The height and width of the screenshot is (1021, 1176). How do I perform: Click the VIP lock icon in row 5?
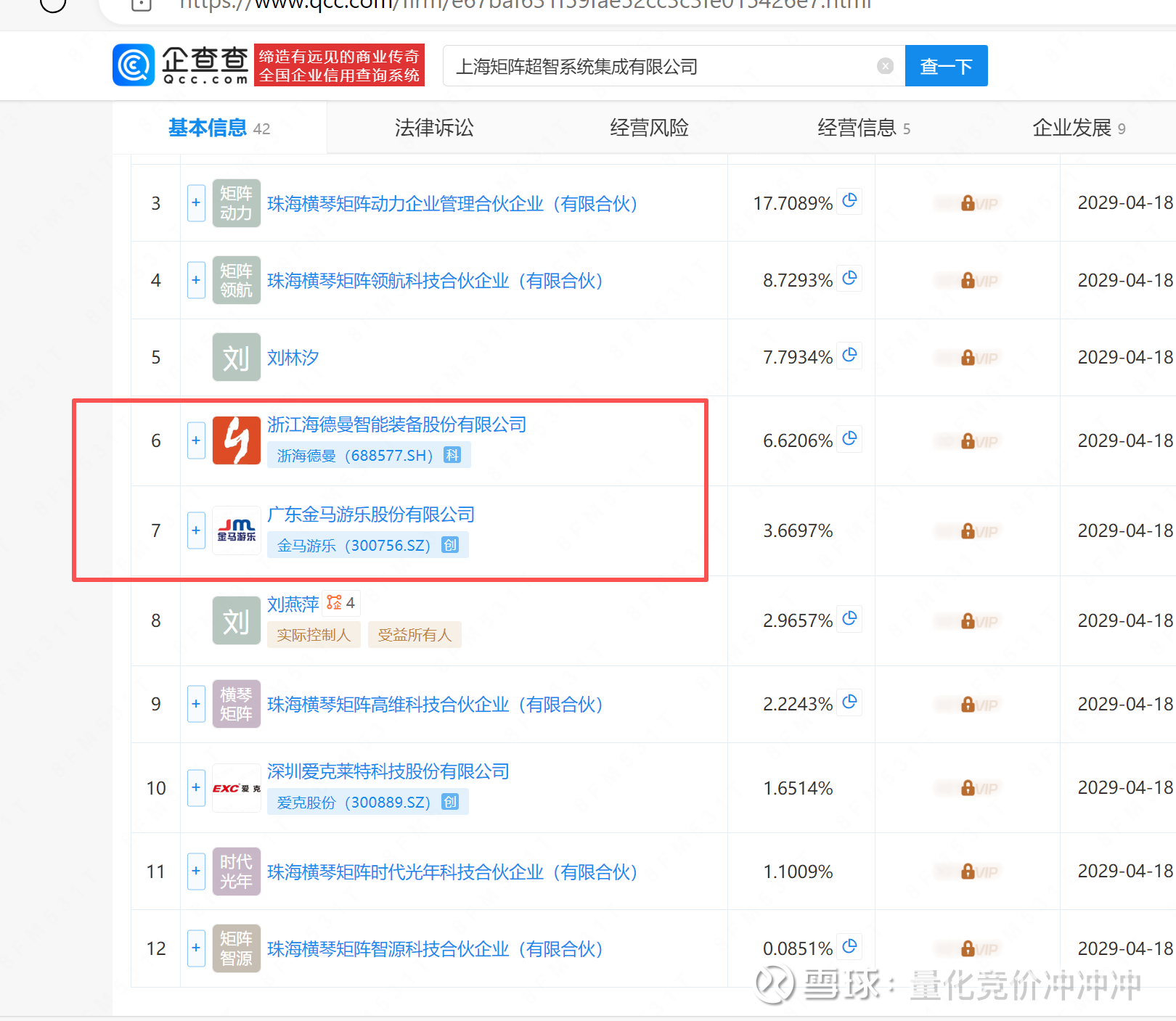click(968, 357)
